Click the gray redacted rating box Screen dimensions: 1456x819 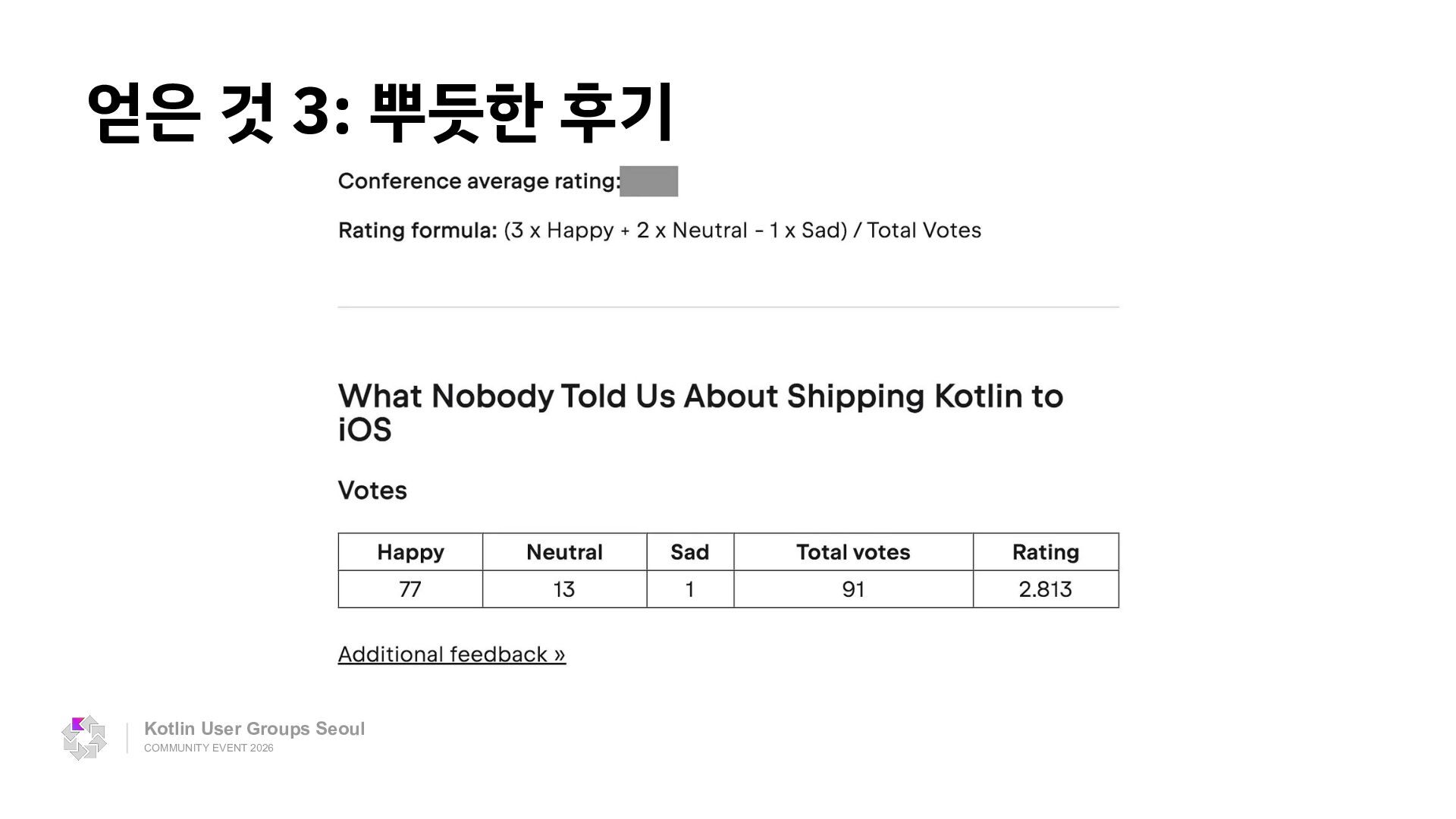tap(648, 181)
